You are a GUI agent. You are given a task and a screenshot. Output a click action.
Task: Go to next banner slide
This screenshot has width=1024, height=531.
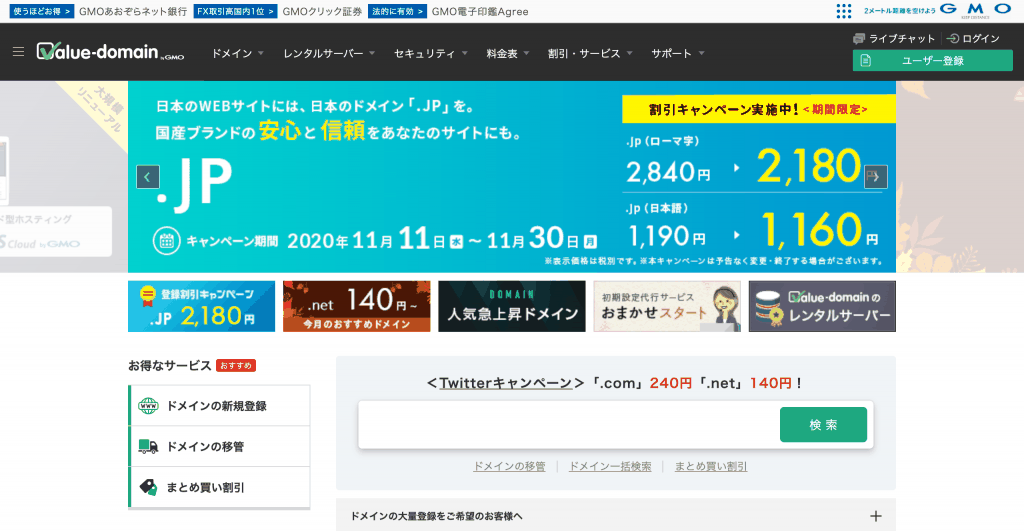pos(876,176)
